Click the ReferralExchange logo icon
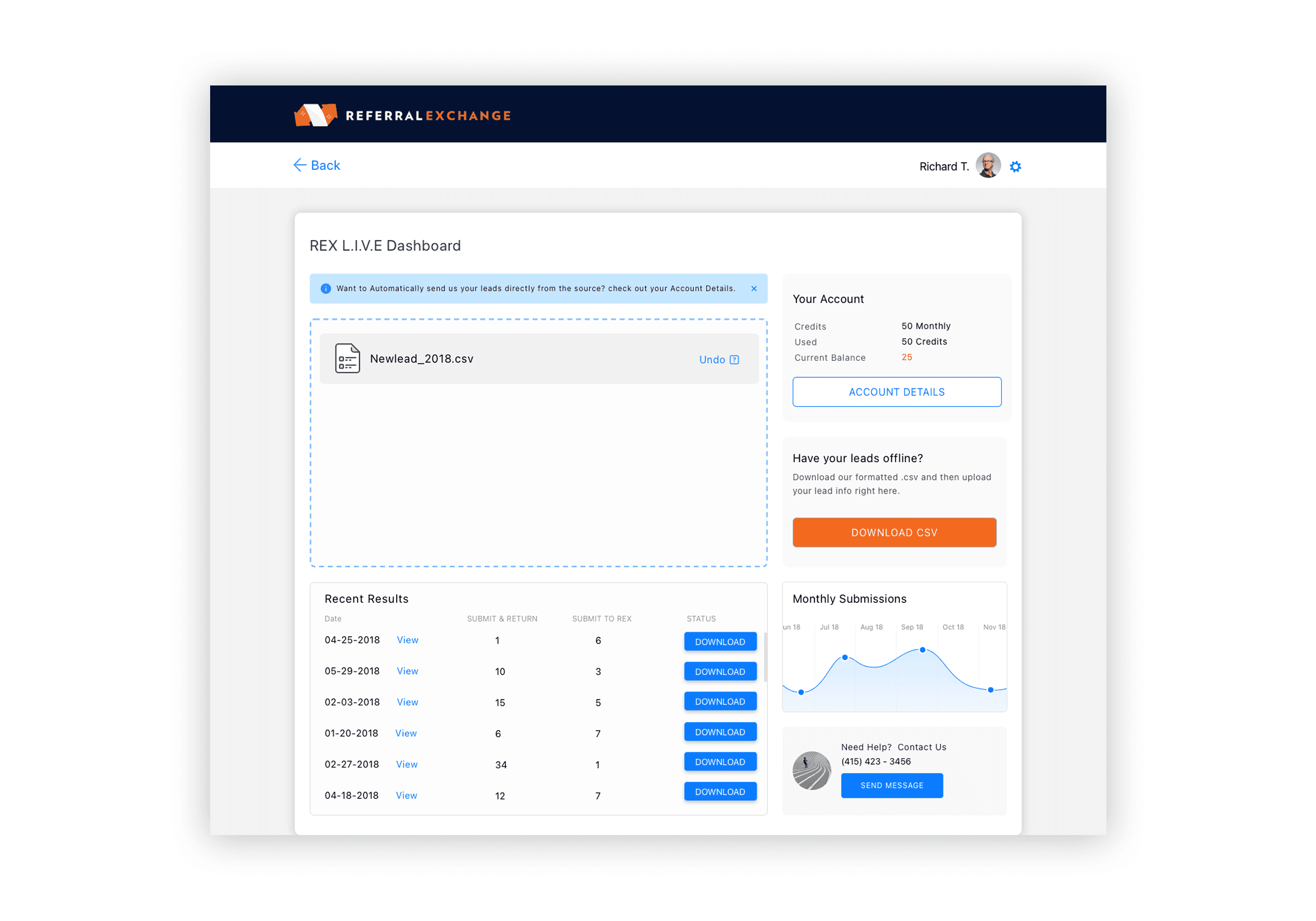The image size is (1316, 921). (315, 115)
